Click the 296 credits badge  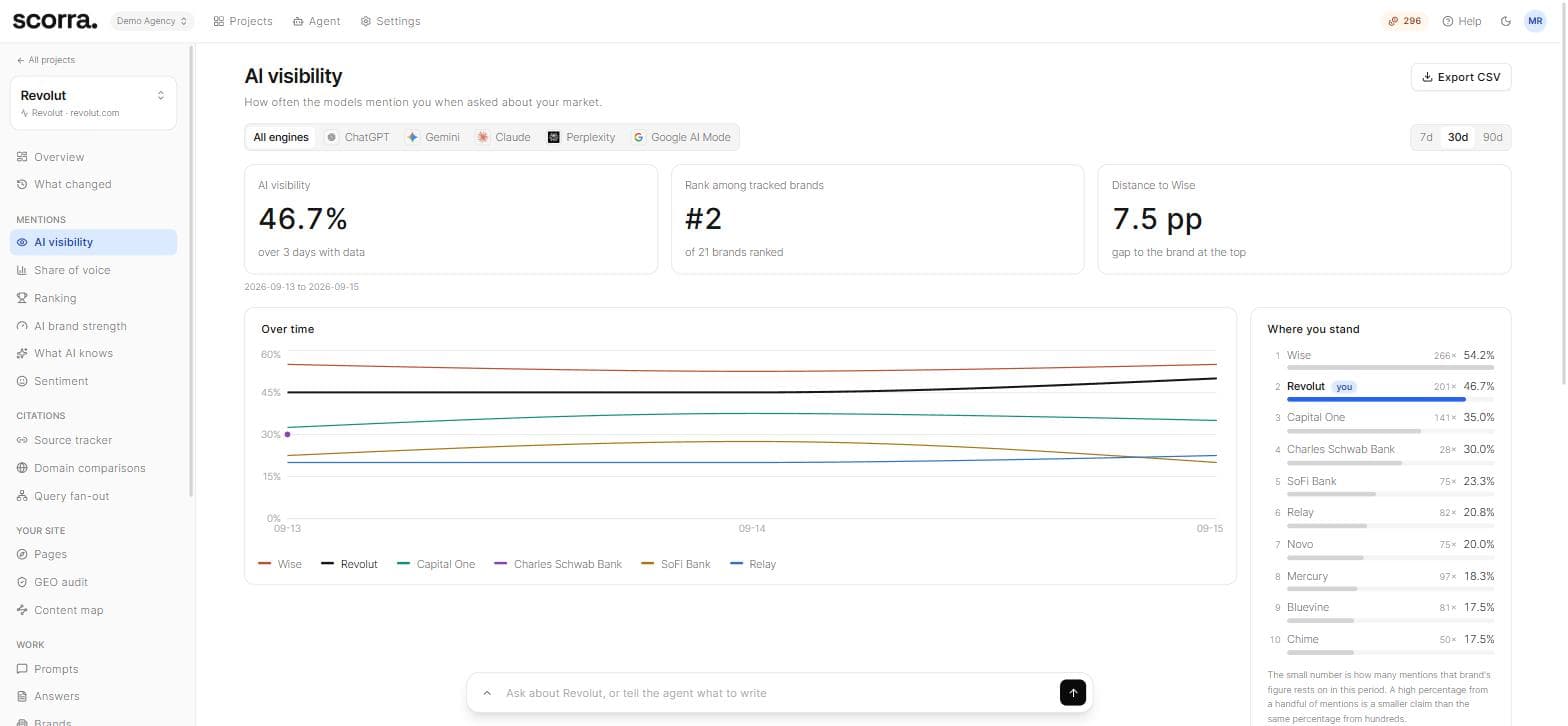1405,21
